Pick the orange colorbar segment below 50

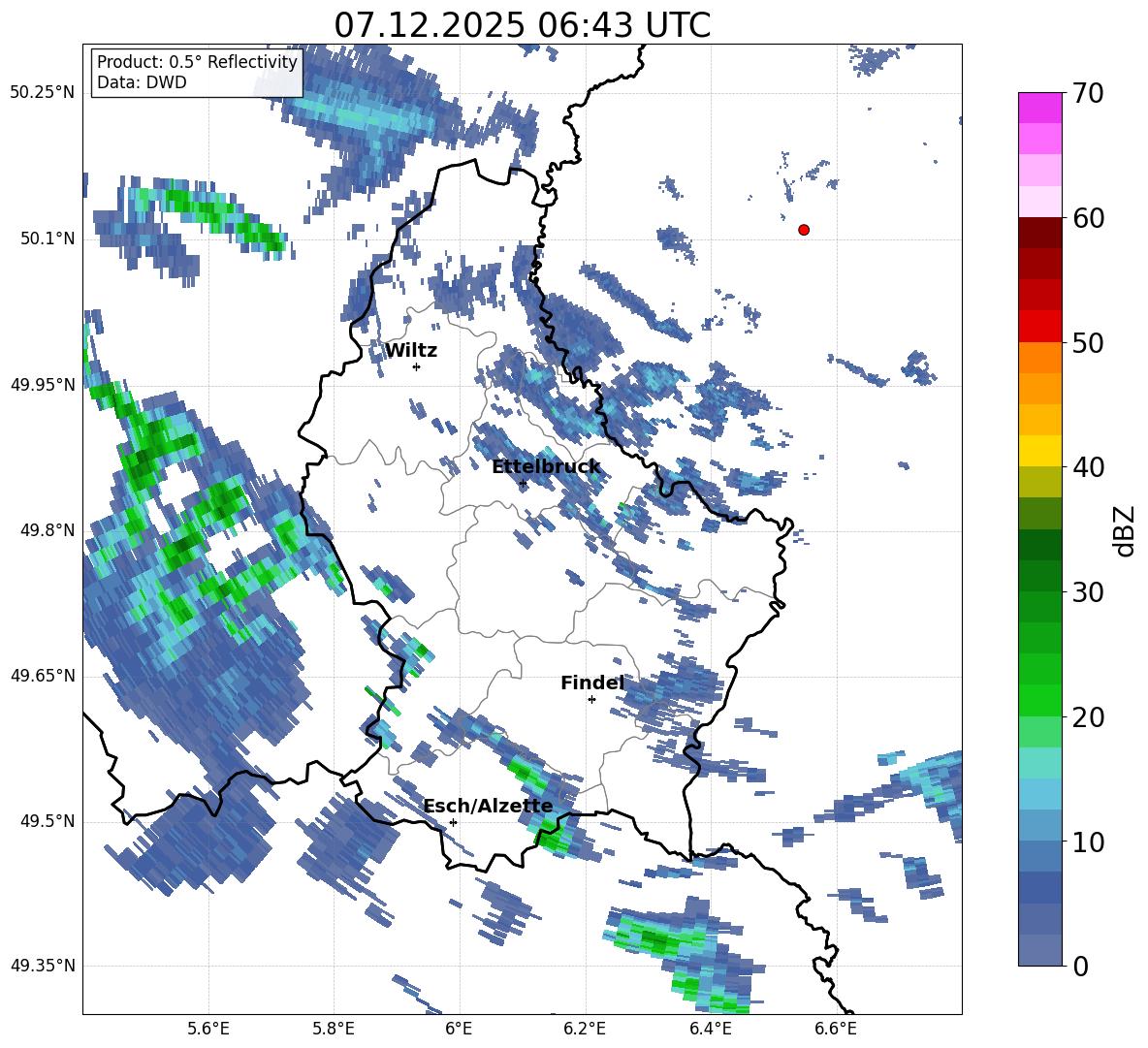1039,358
